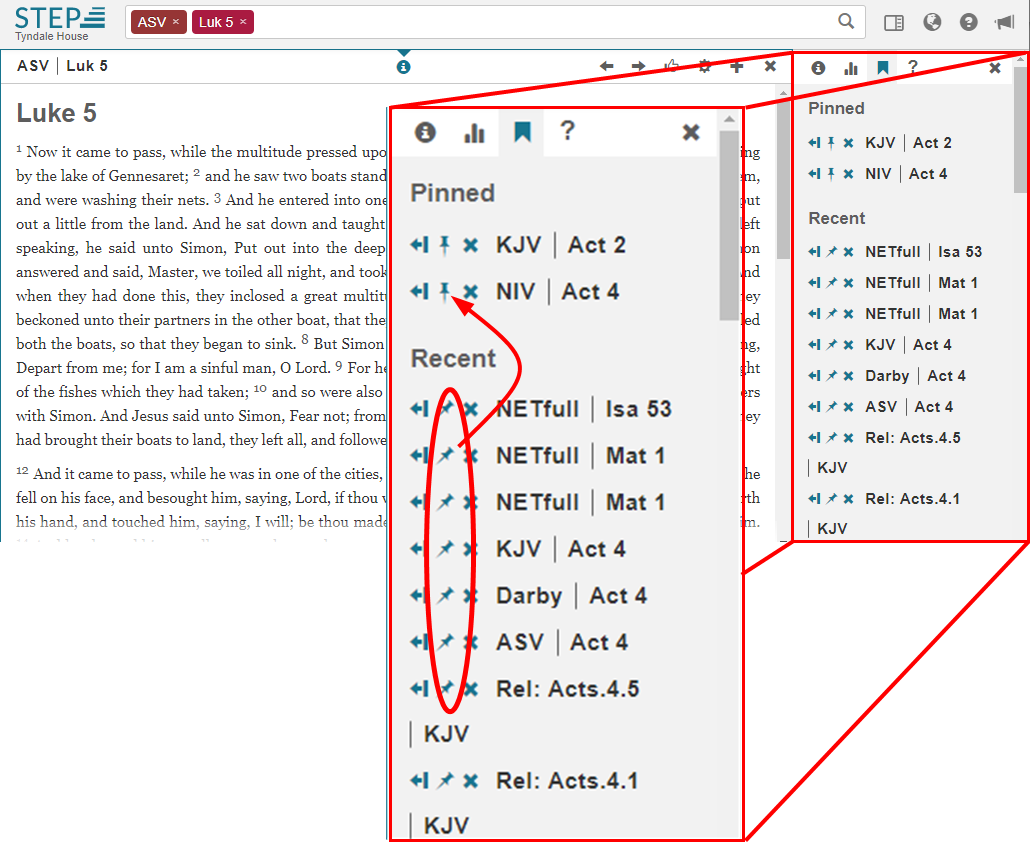1030x842 pixels.
Task: Add a new panel using the plus icon
Action: (737, 65)
